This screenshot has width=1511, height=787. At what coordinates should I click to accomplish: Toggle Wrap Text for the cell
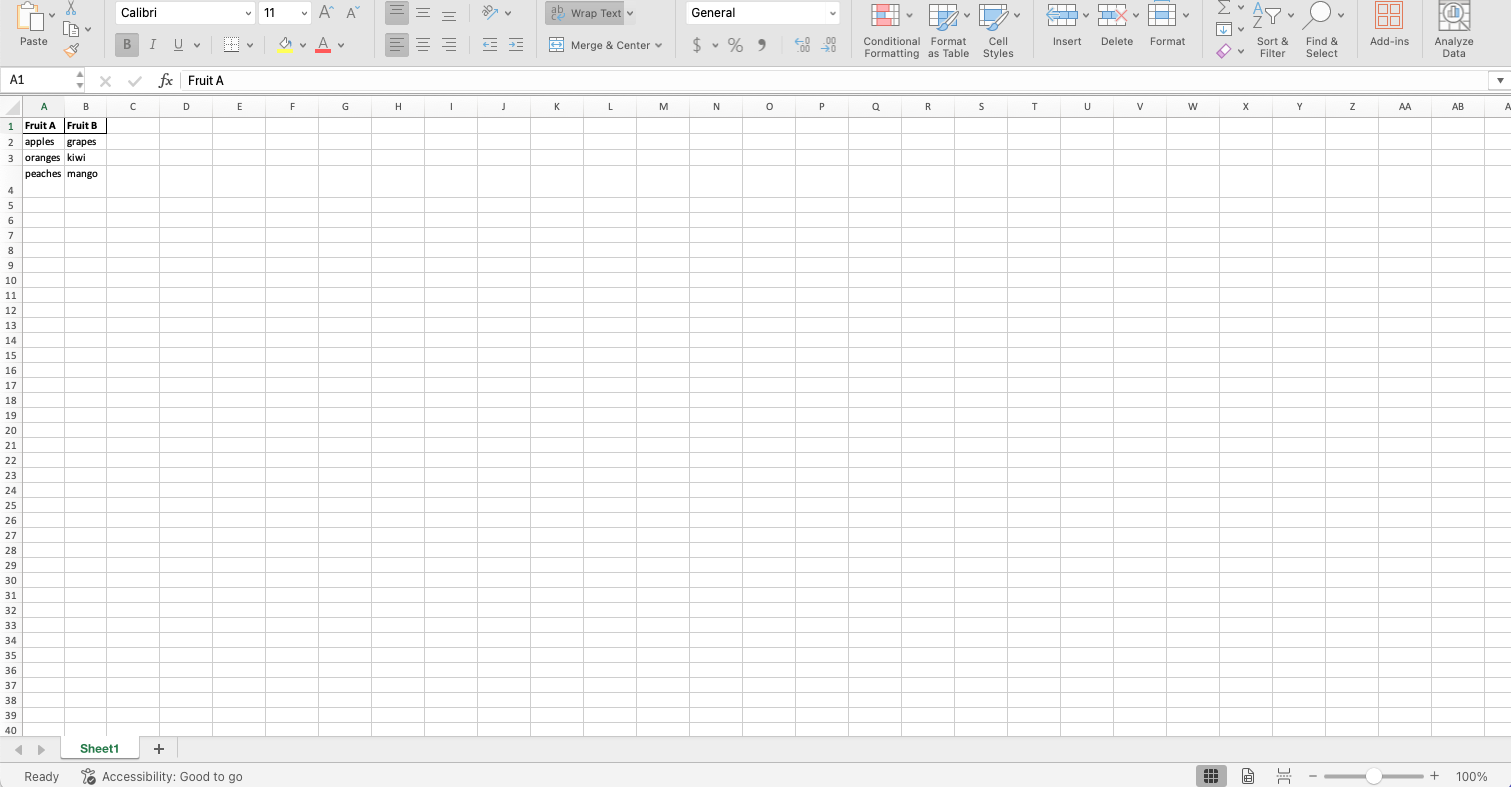590,14
